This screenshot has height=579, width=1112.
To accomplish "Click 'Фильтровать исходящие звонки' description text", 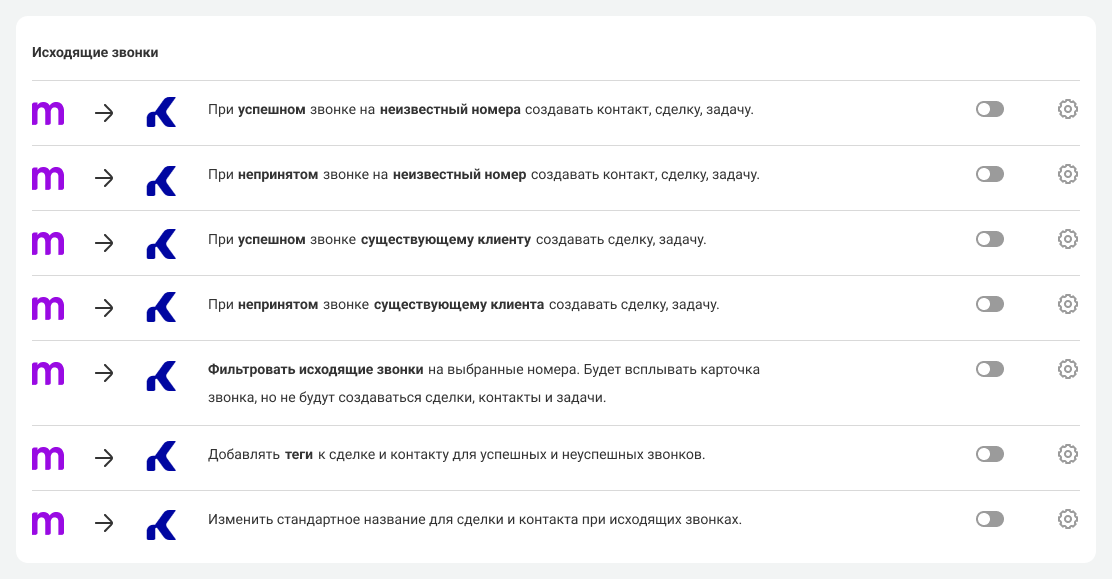I will [316, 370].
